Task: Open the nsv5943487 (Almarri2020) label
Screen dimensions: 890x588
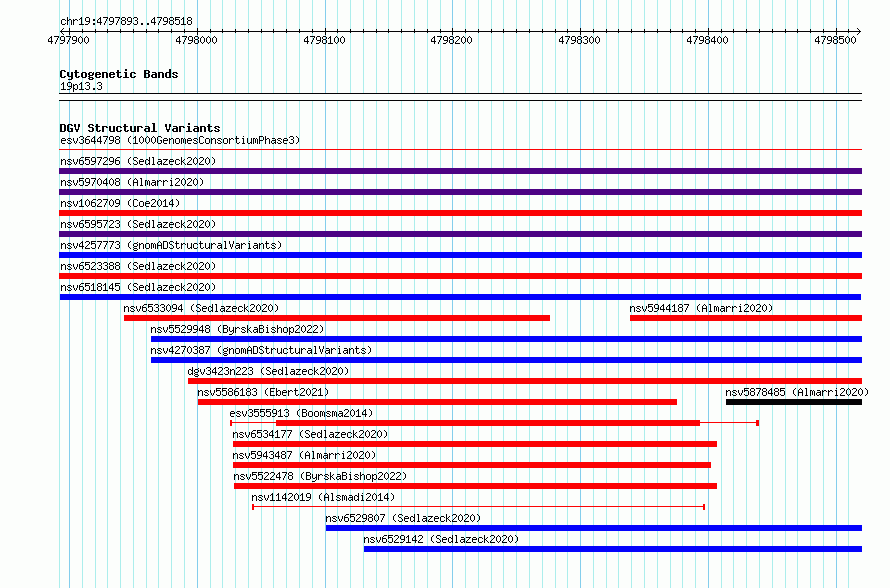Action: 304,455
